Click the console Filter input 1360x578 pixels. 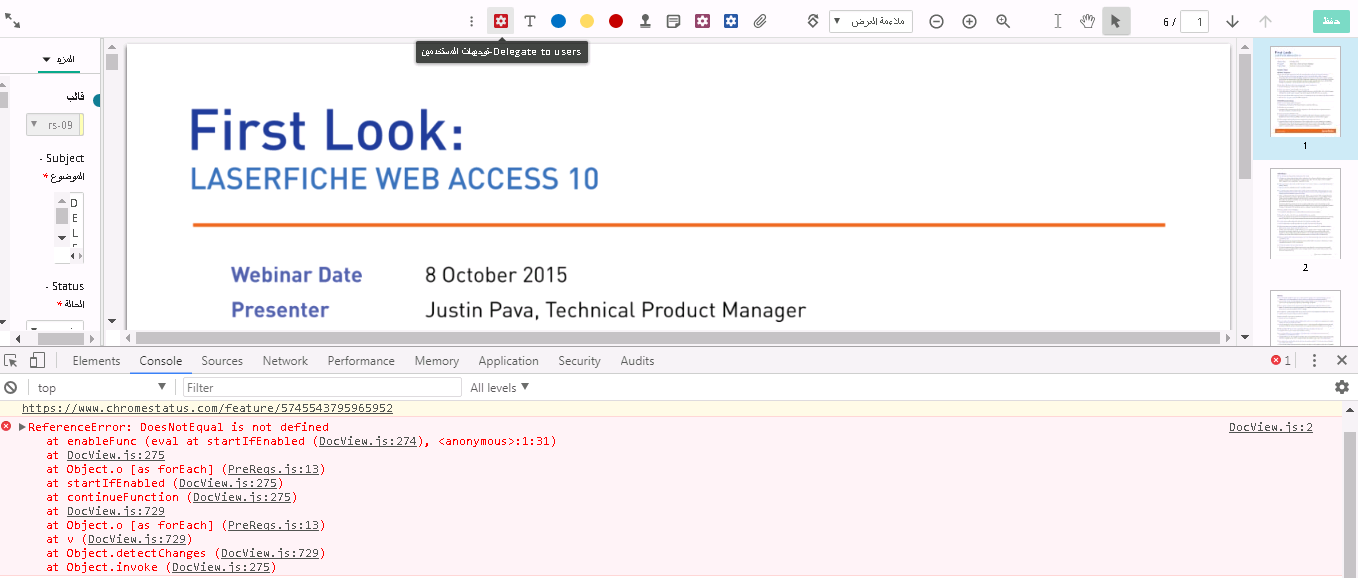coord(322,388)
